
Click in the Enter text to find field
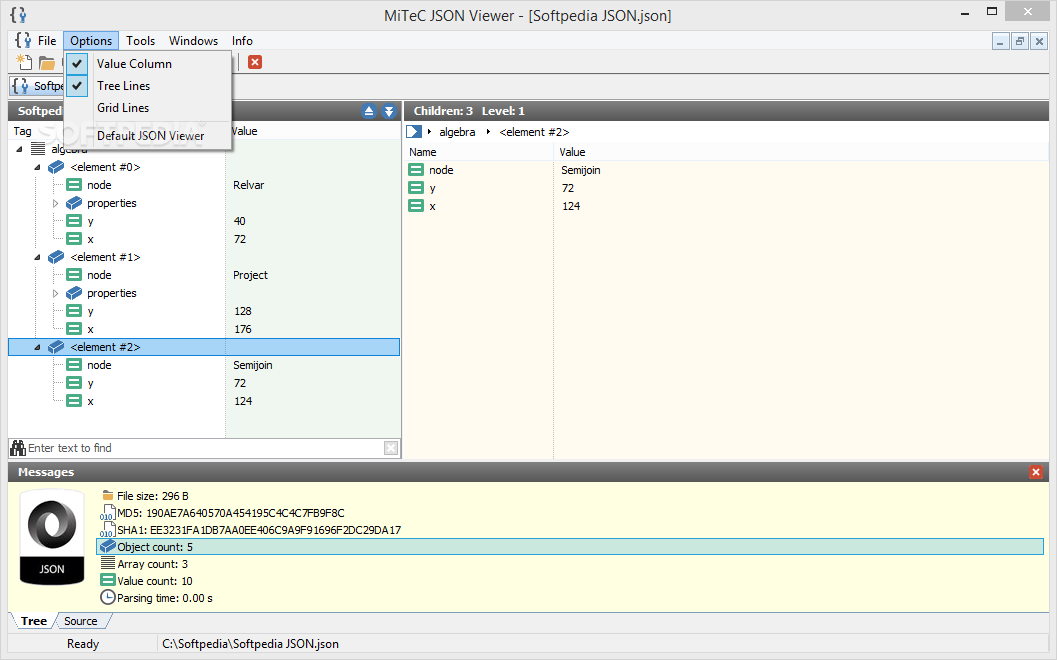pyautogui.click(x=205, y=448)
